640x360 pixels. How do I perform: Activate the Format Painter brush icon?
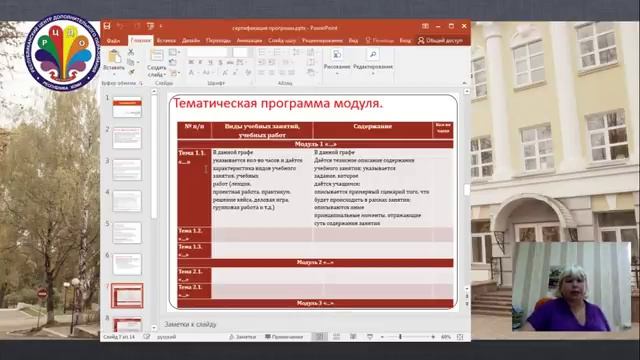click(131, 72)
